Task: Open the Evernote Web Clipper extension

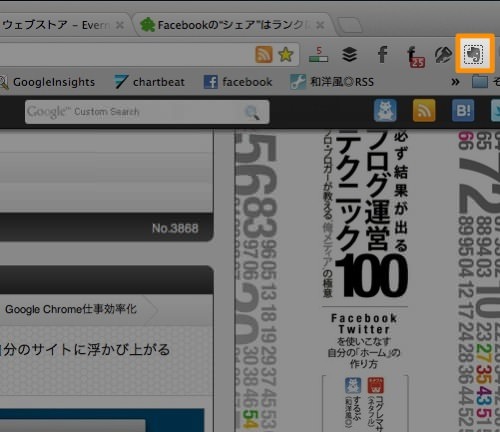Action: point(474,54)
